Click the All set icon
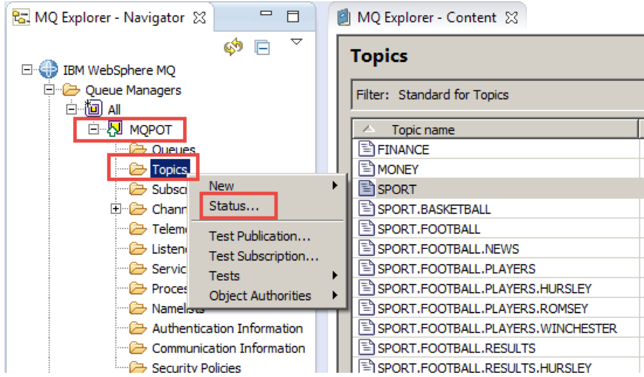 point(93,108)
